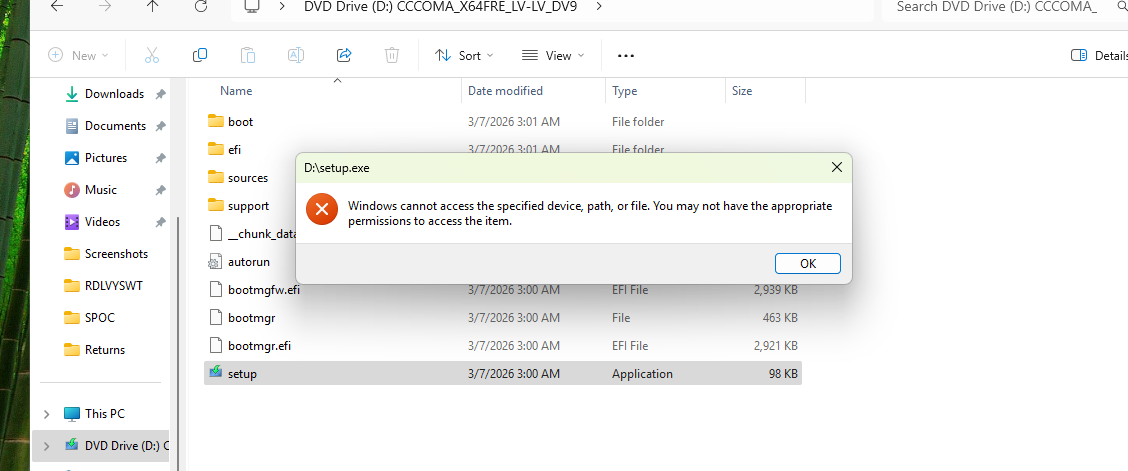Click the Cut scissors icon
Image resolution: width=1128 pixels, height=471 pixels.
point(152,55)
